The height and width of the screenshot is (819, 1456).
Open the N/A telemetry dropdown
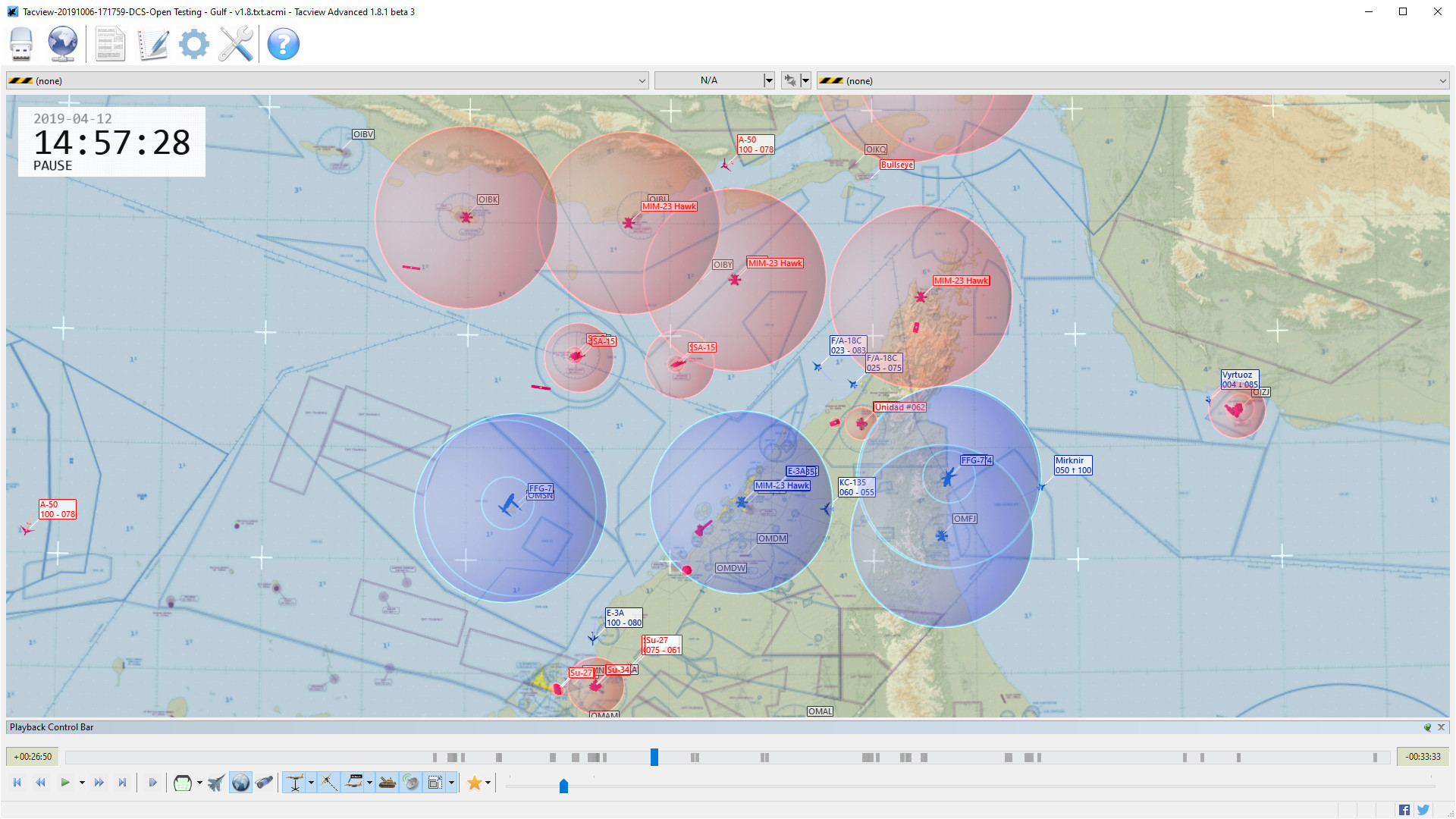(714, 80)
